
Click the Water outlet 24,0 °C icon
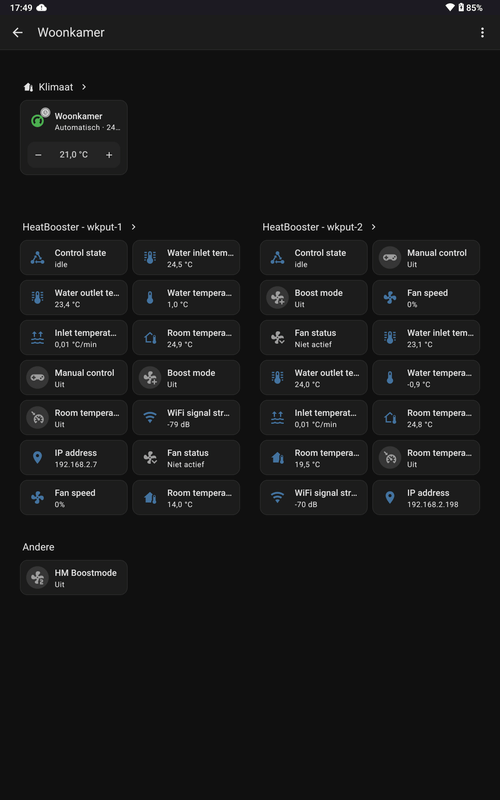278,378
